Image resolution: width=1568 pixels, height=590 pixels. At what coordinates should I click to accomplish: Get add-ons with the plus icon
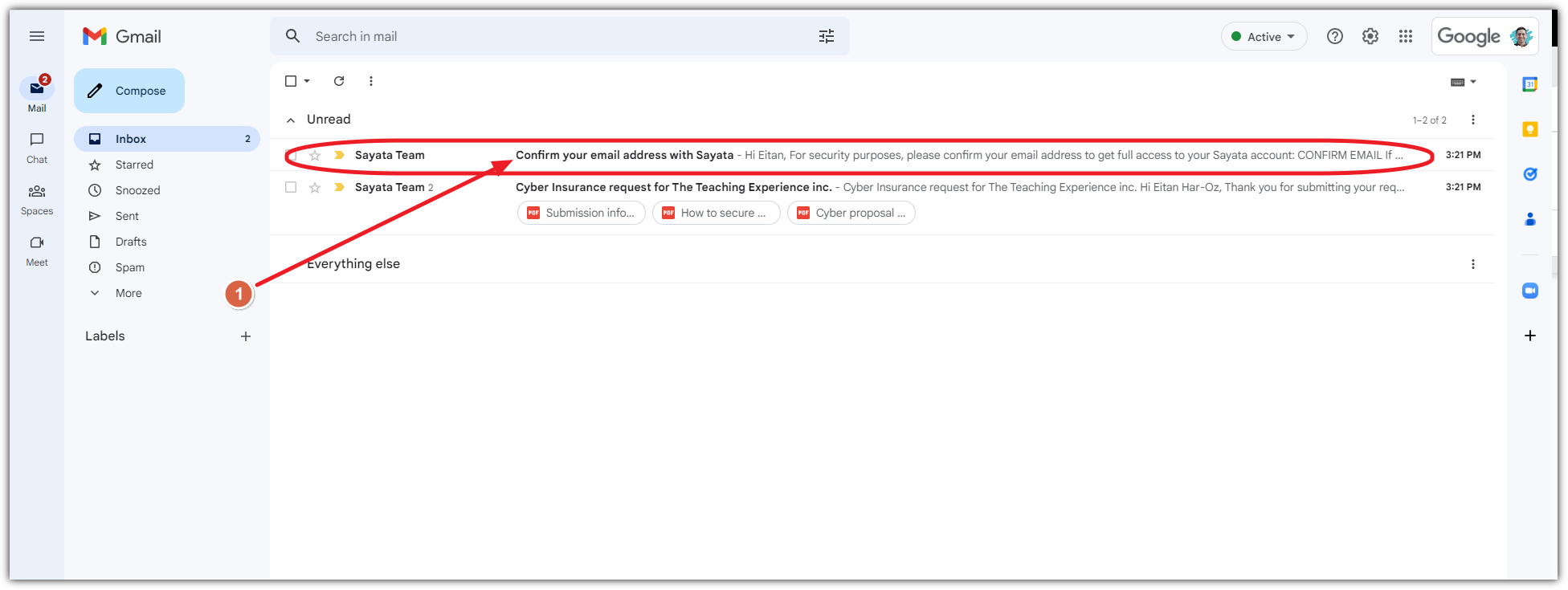pos(1530,336)
